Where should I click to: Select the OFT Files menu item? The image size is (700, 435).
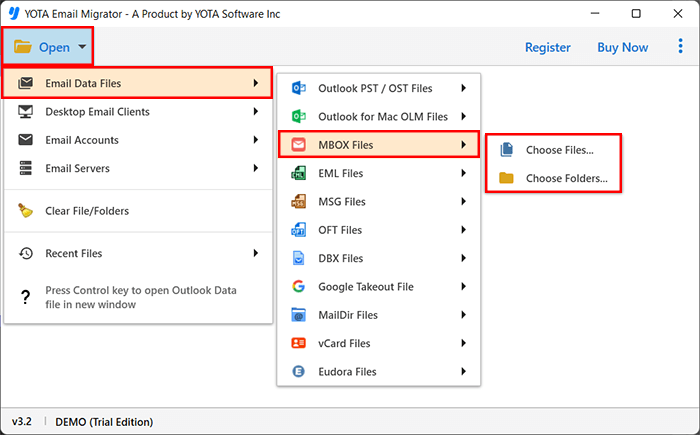coord(379,230)
